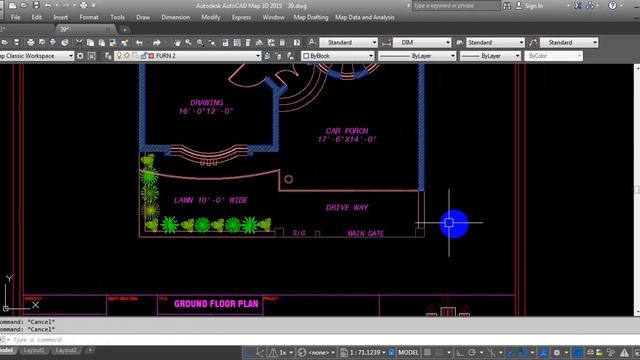Click the Redo arrow in standard toolbar
The width and height of the screenshot is (640, 360).
pos(157,42)
